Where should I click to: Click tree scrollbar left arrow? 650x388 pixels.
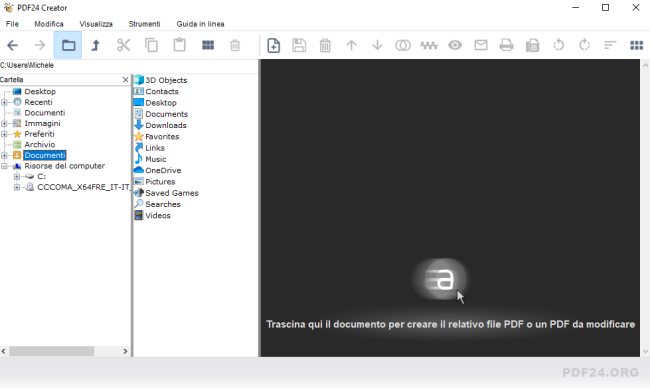[x=4, y=351]
